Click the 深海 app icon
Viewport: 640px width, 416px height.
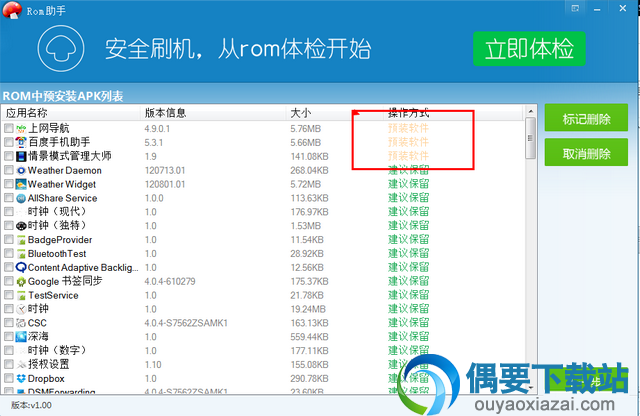(x=21, y=337)
